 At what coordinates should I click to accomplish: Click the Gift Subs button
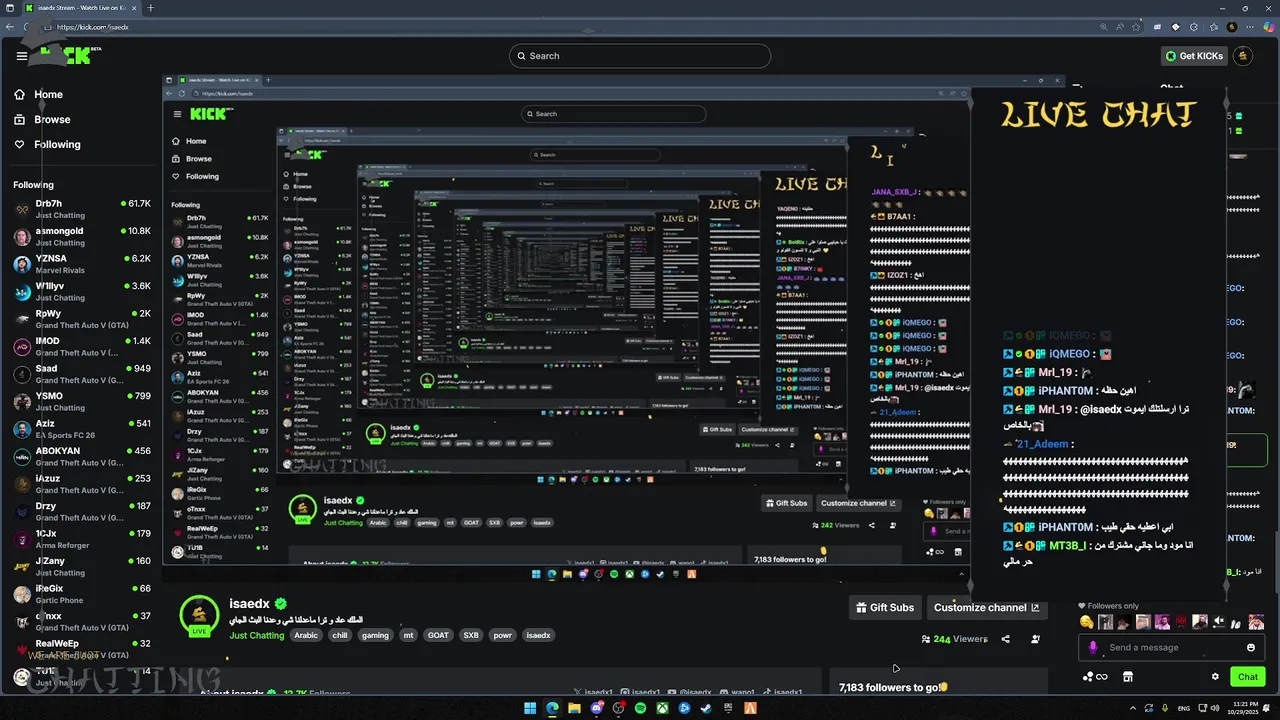click(x=886, y=607)
